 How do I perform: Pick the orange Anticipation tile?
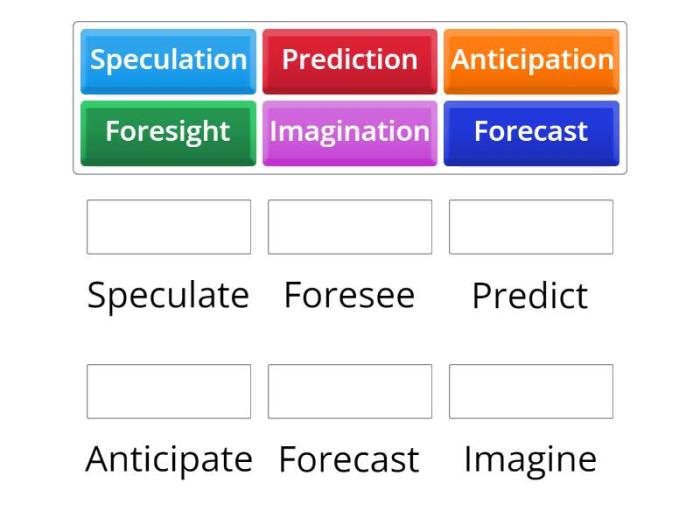pyautogui.click(x=531, y=62)
